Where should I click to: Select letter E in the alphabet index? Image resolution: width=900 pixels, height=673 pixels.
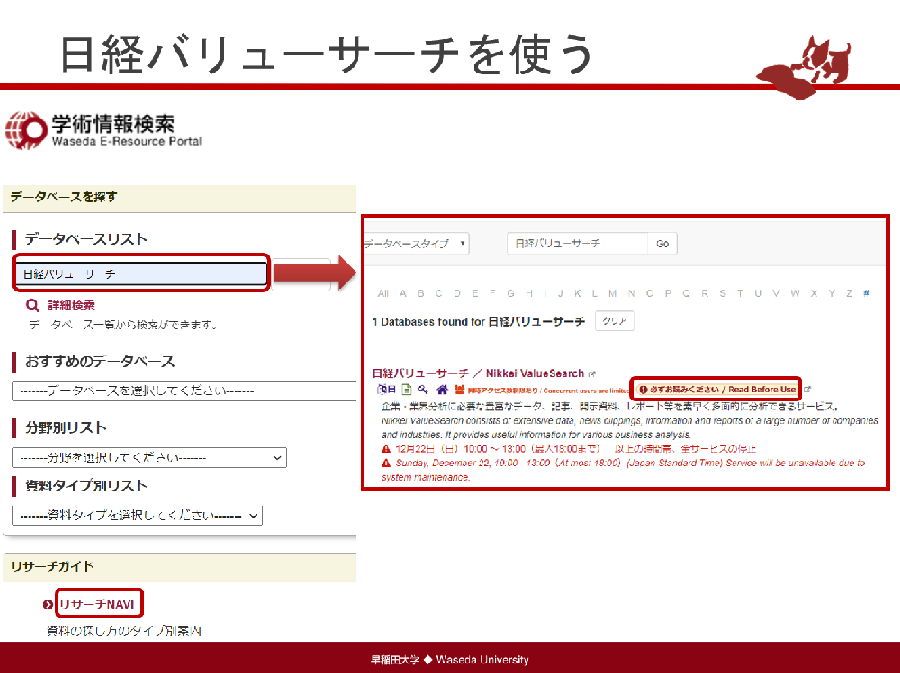click(x=475, y=294)
